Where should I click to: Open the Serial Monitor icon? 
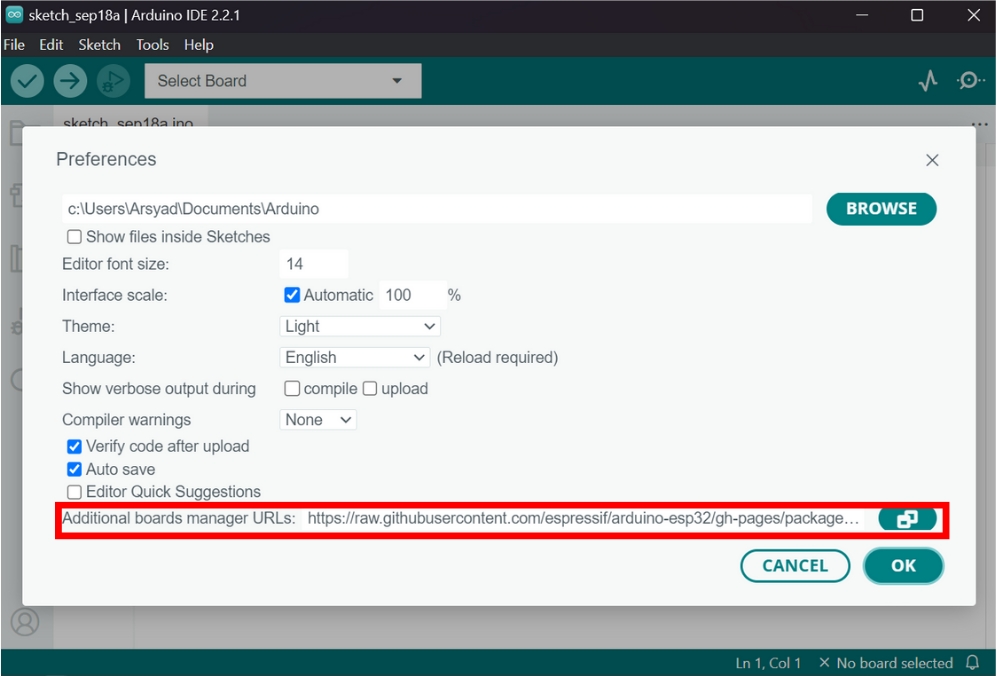(x=969, y=81)
